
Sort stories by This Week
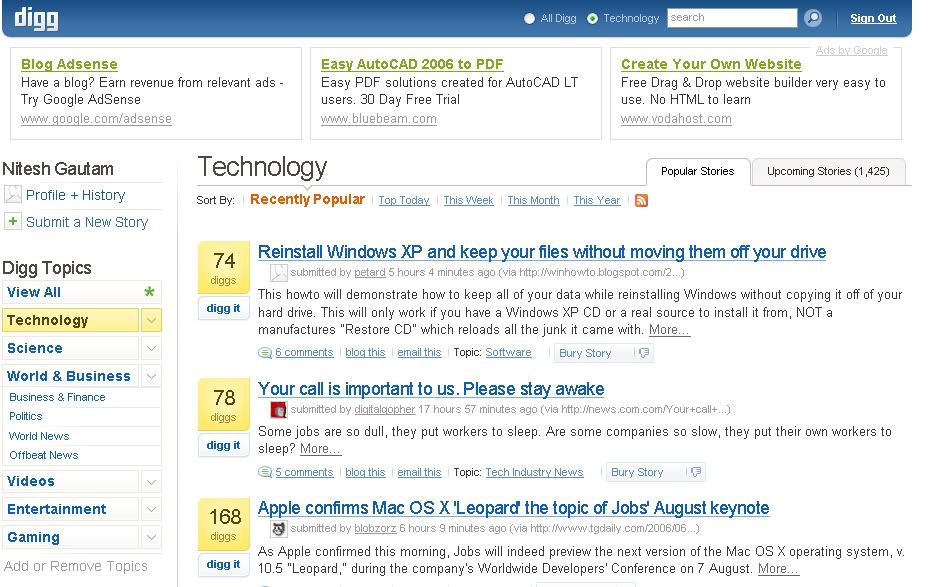tap(468, 200)
